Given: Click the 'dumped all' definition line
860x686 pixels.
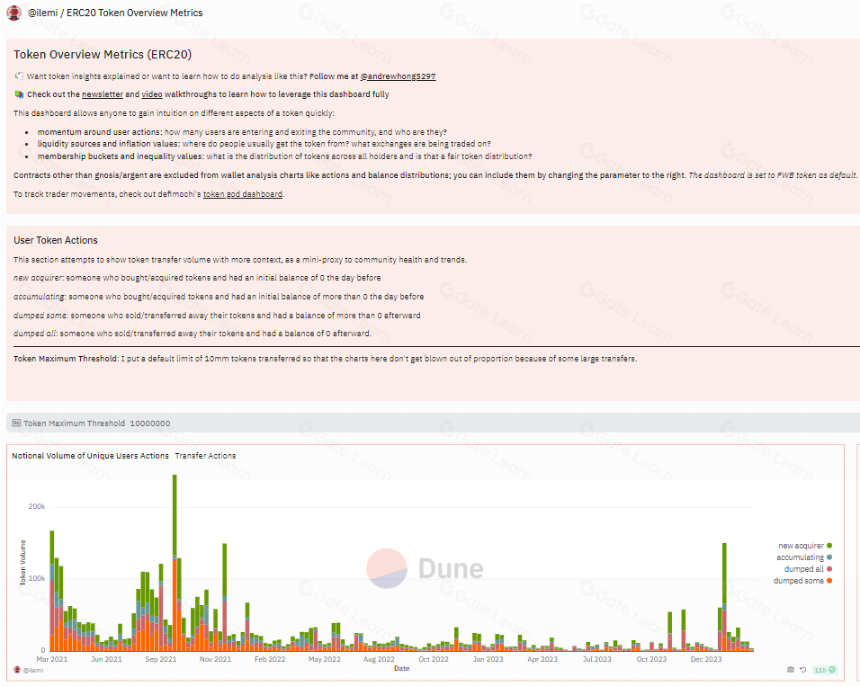Looking at the screenshot, I should point(192,333).
